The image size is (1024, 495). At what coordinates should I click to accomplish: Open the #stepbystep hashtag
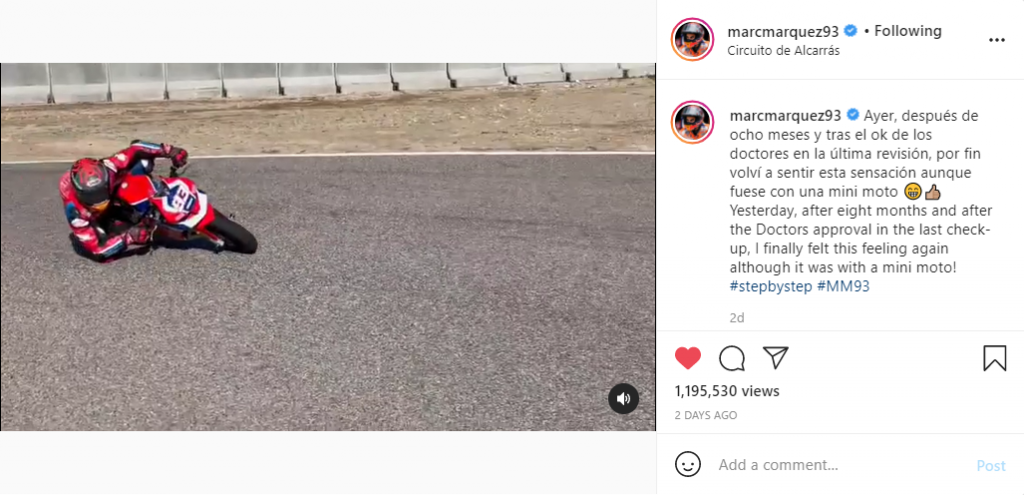pos(771,286)
